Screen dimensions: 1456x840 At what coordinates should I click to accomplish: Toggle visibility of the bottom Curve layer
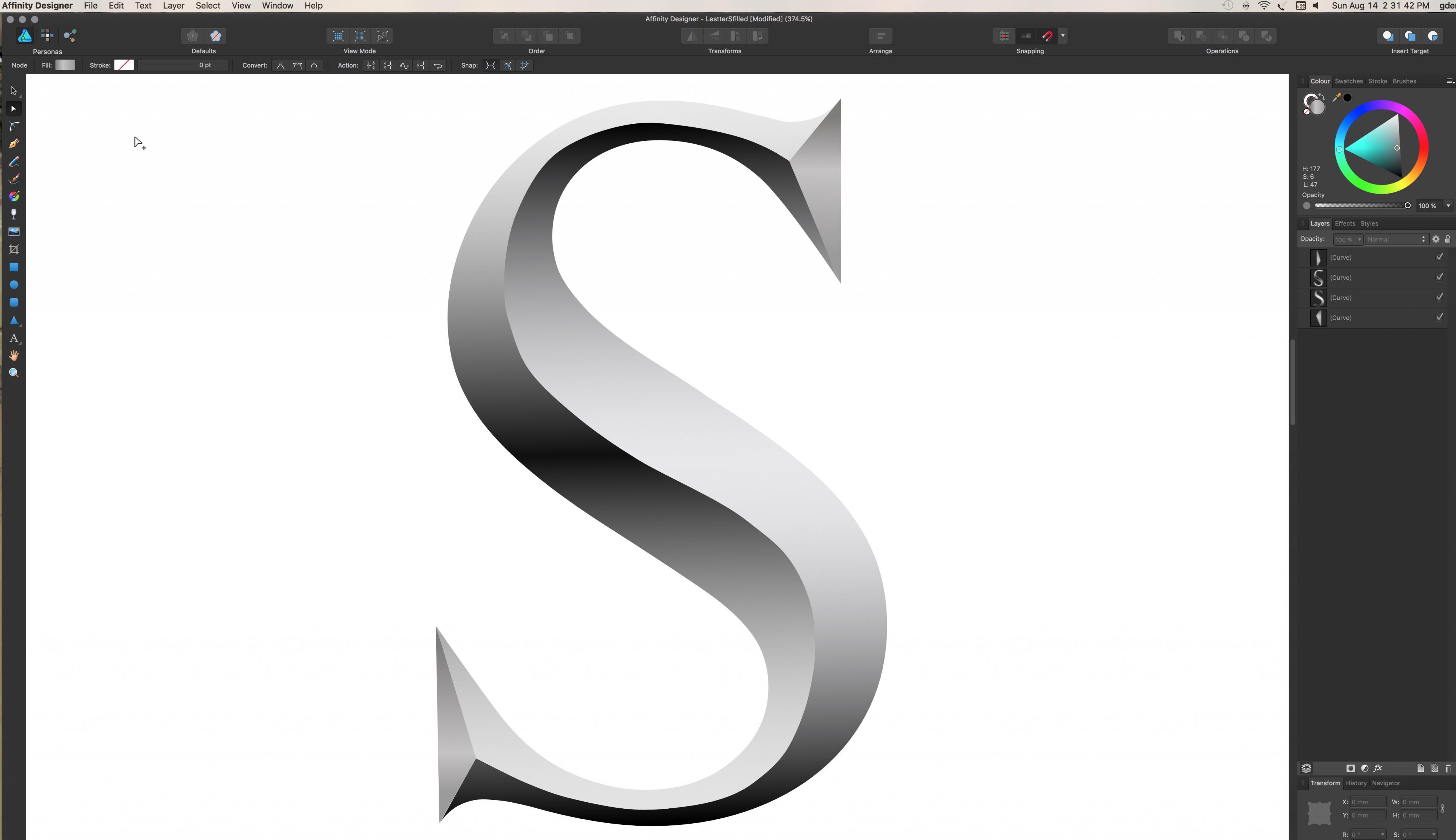click(x=1439, y=317)
